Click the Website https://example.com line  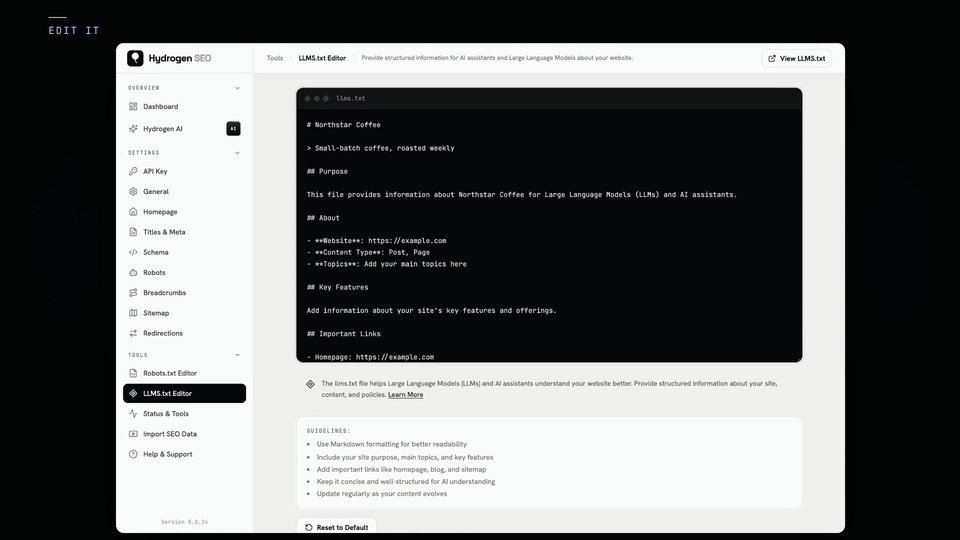377,241
